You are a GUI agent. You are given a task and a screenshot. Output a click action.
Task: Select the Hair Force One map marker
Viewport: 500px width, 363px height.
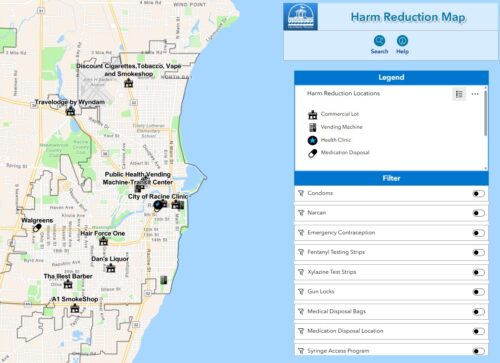point(104,241)
